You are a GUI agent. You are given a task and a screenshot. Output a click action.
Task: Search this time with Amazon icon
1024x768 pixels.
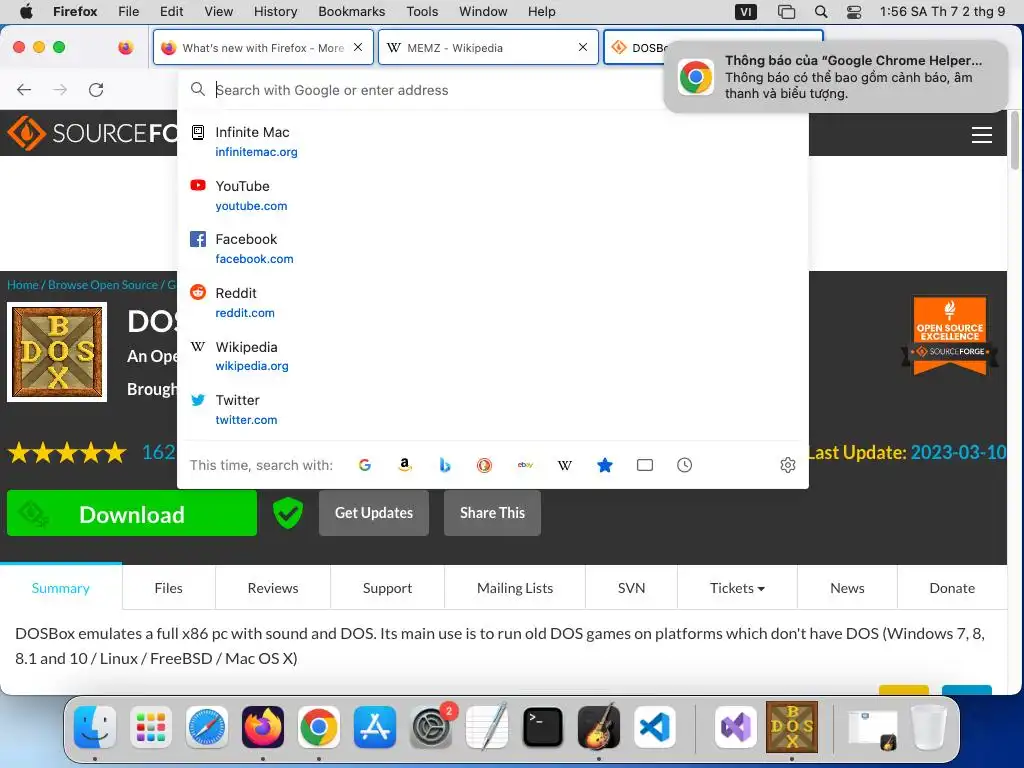coord(405,465)
